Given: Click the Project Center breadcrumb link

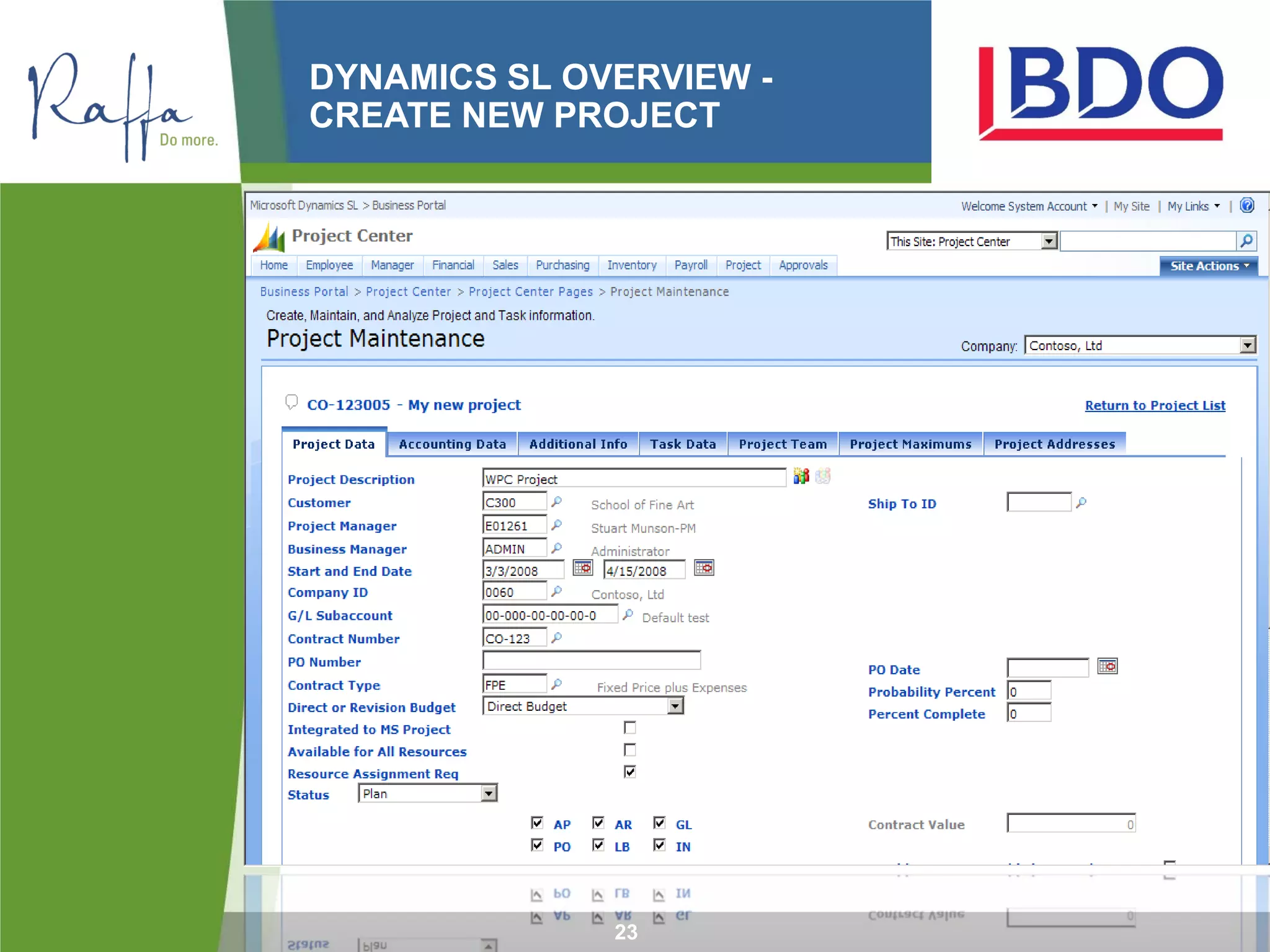Looking at the screenshot, I should (409, 291).
